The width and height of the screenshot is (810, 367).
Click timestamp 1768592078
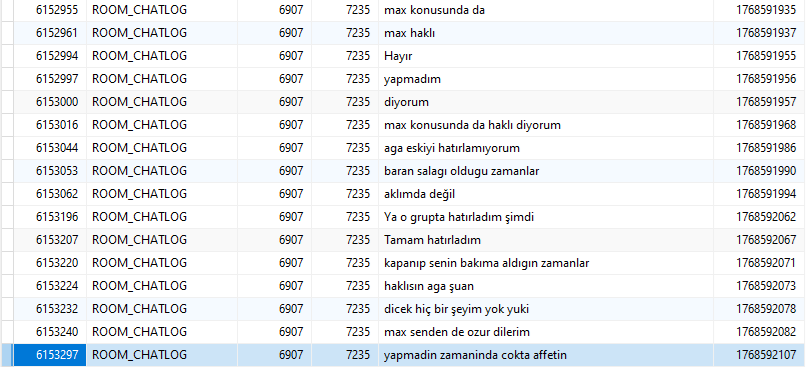coord(759,309)
